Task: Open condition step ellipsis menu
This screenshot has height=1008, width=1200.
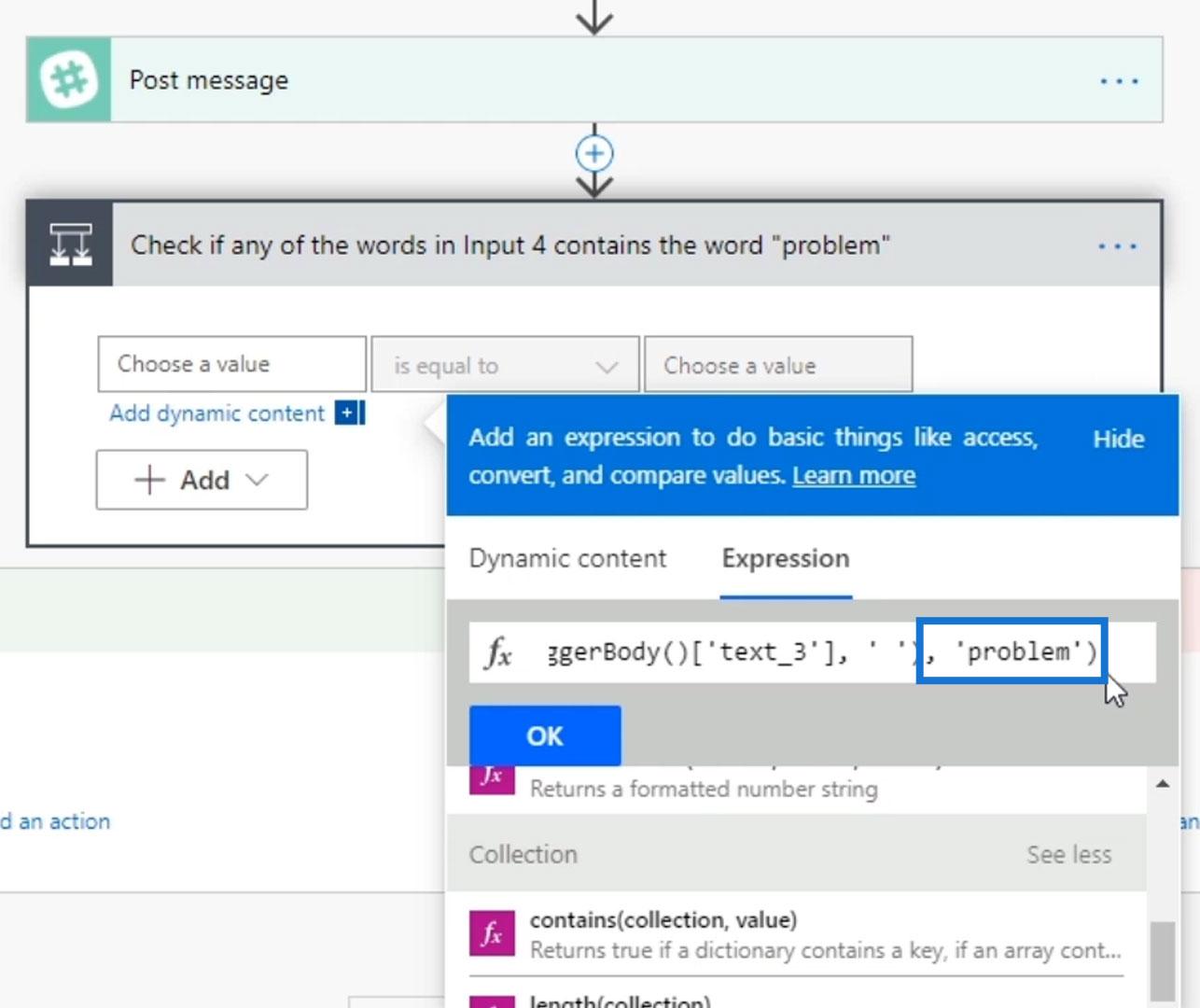Action: click(1117, 246)
